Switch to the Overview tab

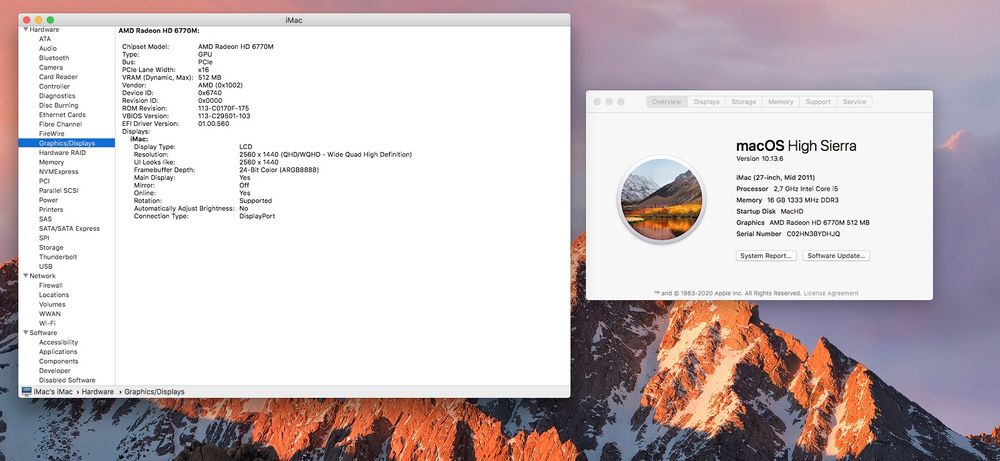point(666,102)
